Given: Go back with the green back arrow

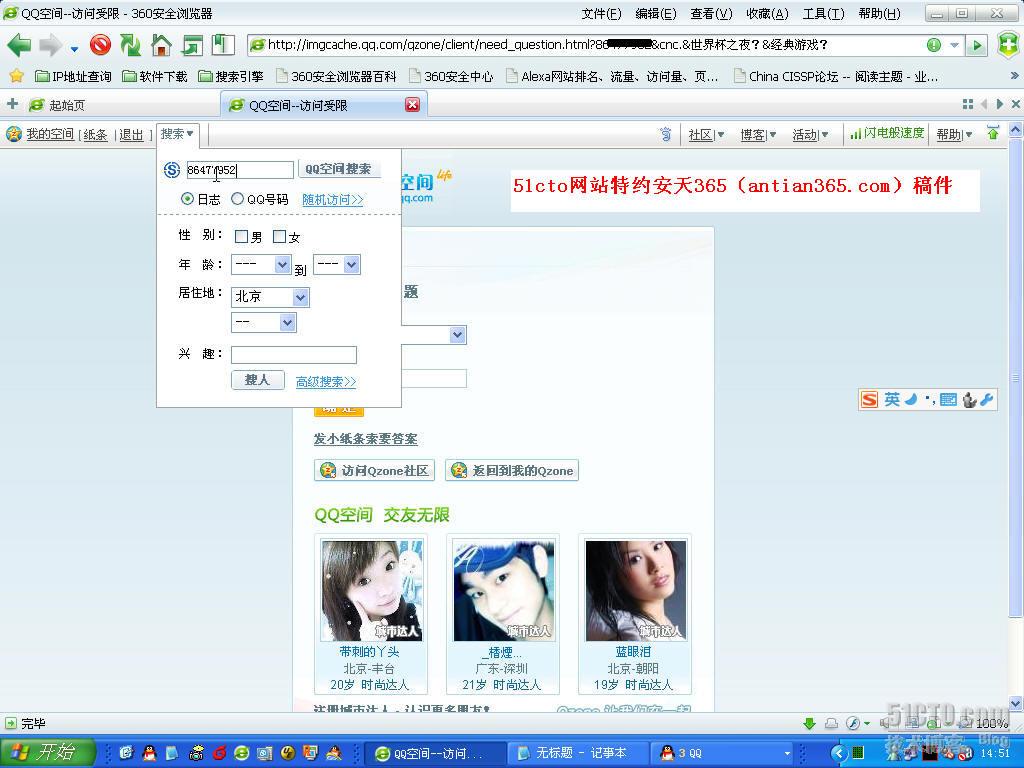Looking at the screenshot, I should coord(19,45).
